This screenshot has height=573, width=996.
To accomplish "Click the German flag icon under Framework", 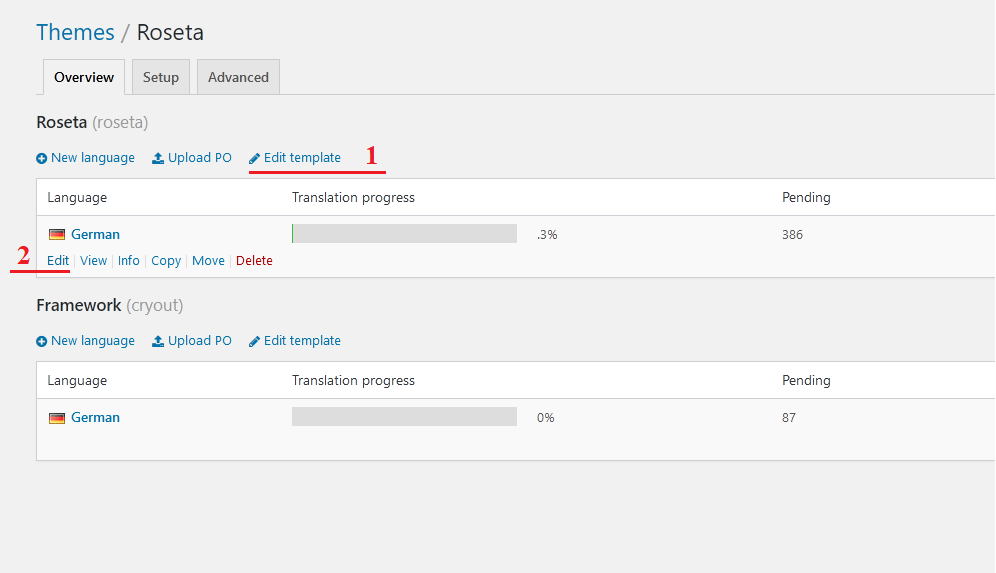I will pyautogui.click(x=57, y=417).
